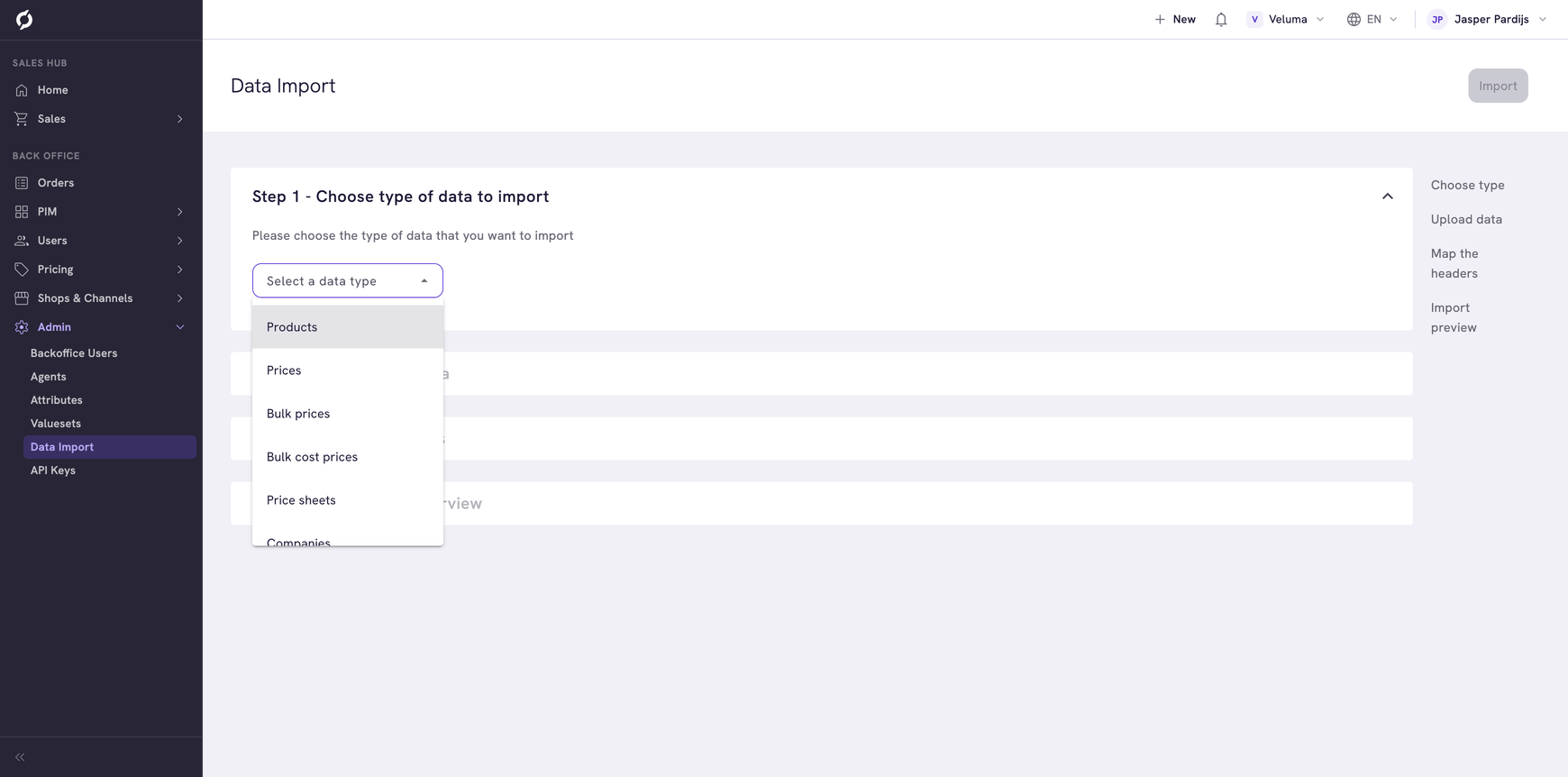
Task: Open the Veluma organization dropdown arrow
Action: tap(1320, 19)
